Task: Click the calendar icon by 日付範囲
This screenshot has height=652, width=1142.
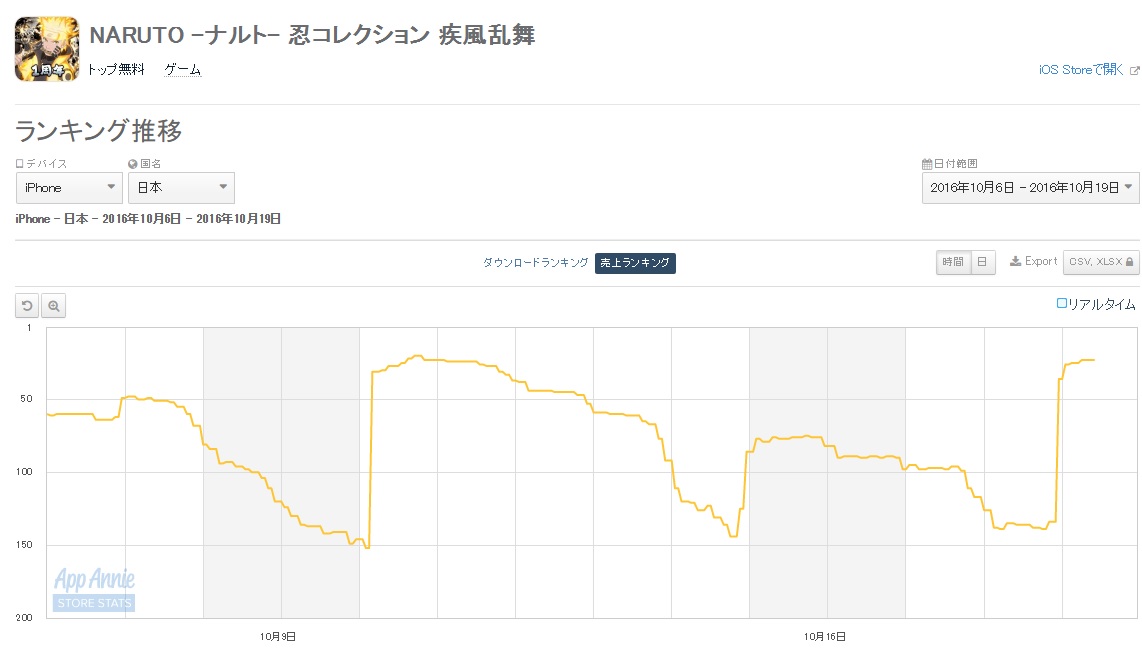Action: pos(926,164)
